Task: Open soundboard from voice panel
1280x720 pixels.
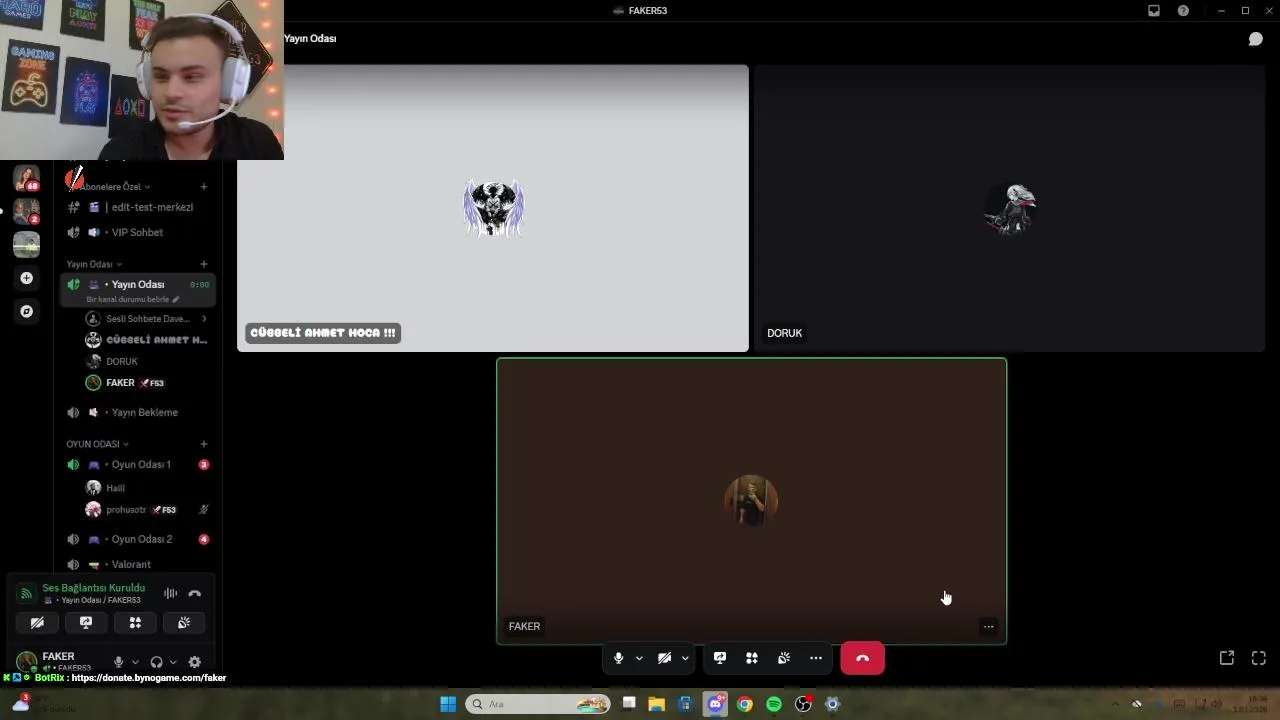Action: click(184, 623)
